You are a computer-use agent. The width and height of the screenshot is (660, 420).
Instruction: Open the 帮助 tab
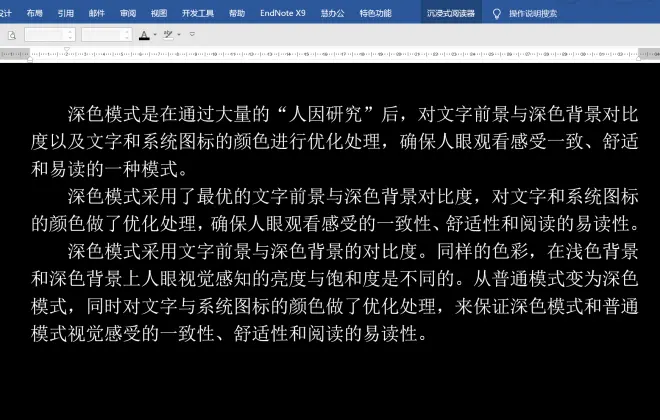[237, 13]
